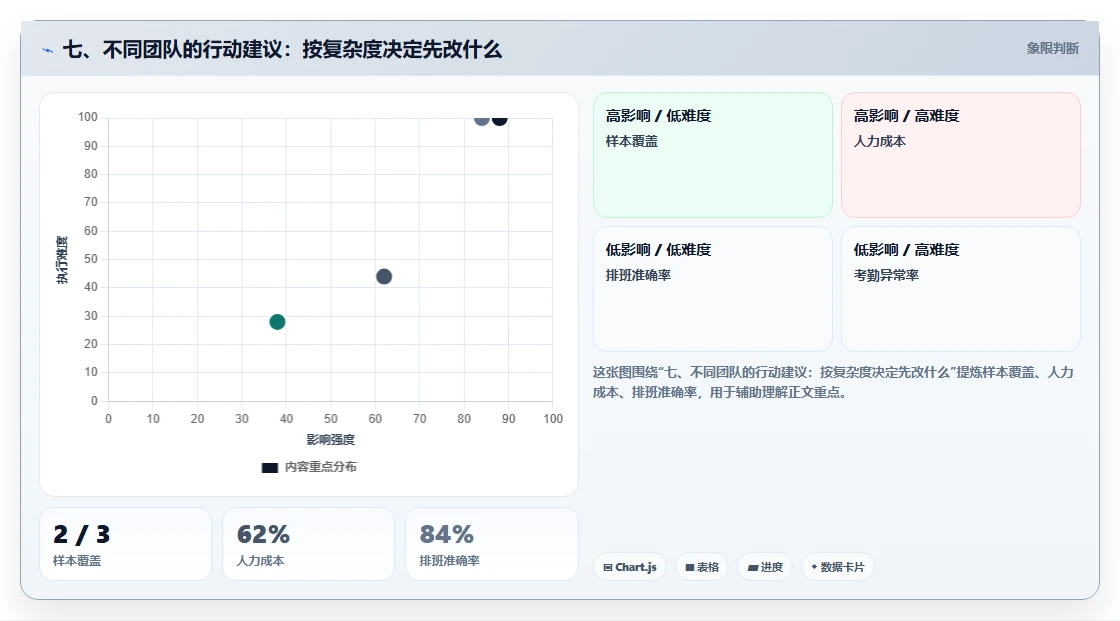Viewport: 1120px width, 621px height.
Task: Open the 高影响 / 低难度 quadrant card
Action: [713, 155]
